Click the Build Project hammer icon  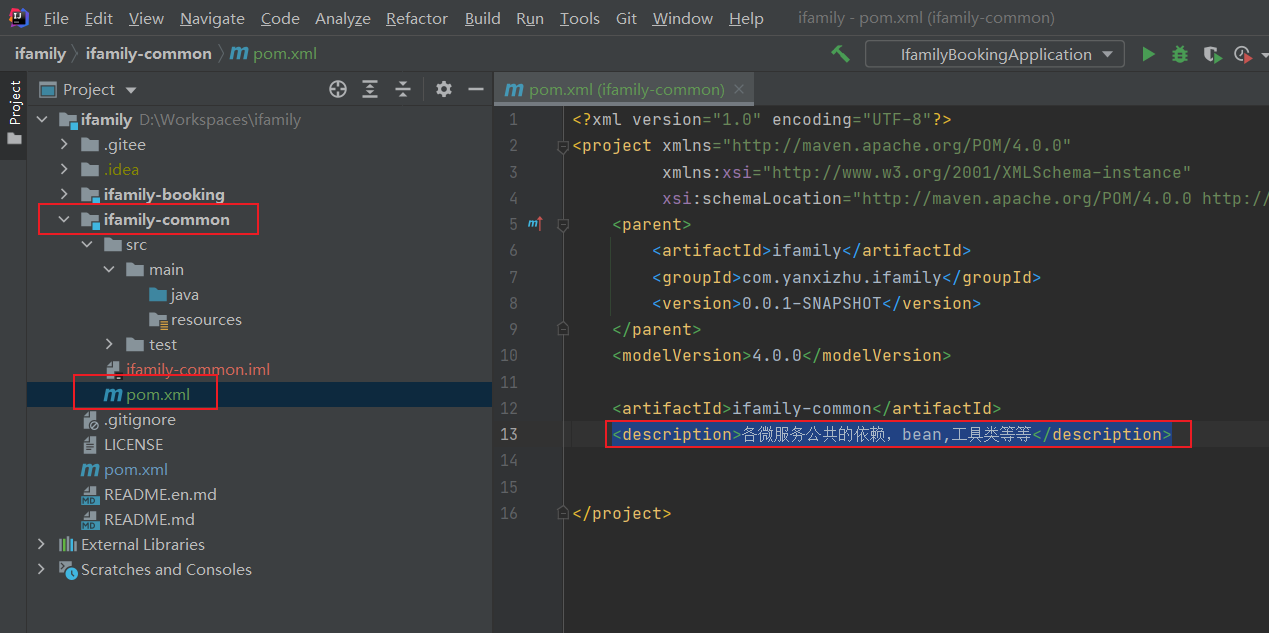[x=840, y=54]
